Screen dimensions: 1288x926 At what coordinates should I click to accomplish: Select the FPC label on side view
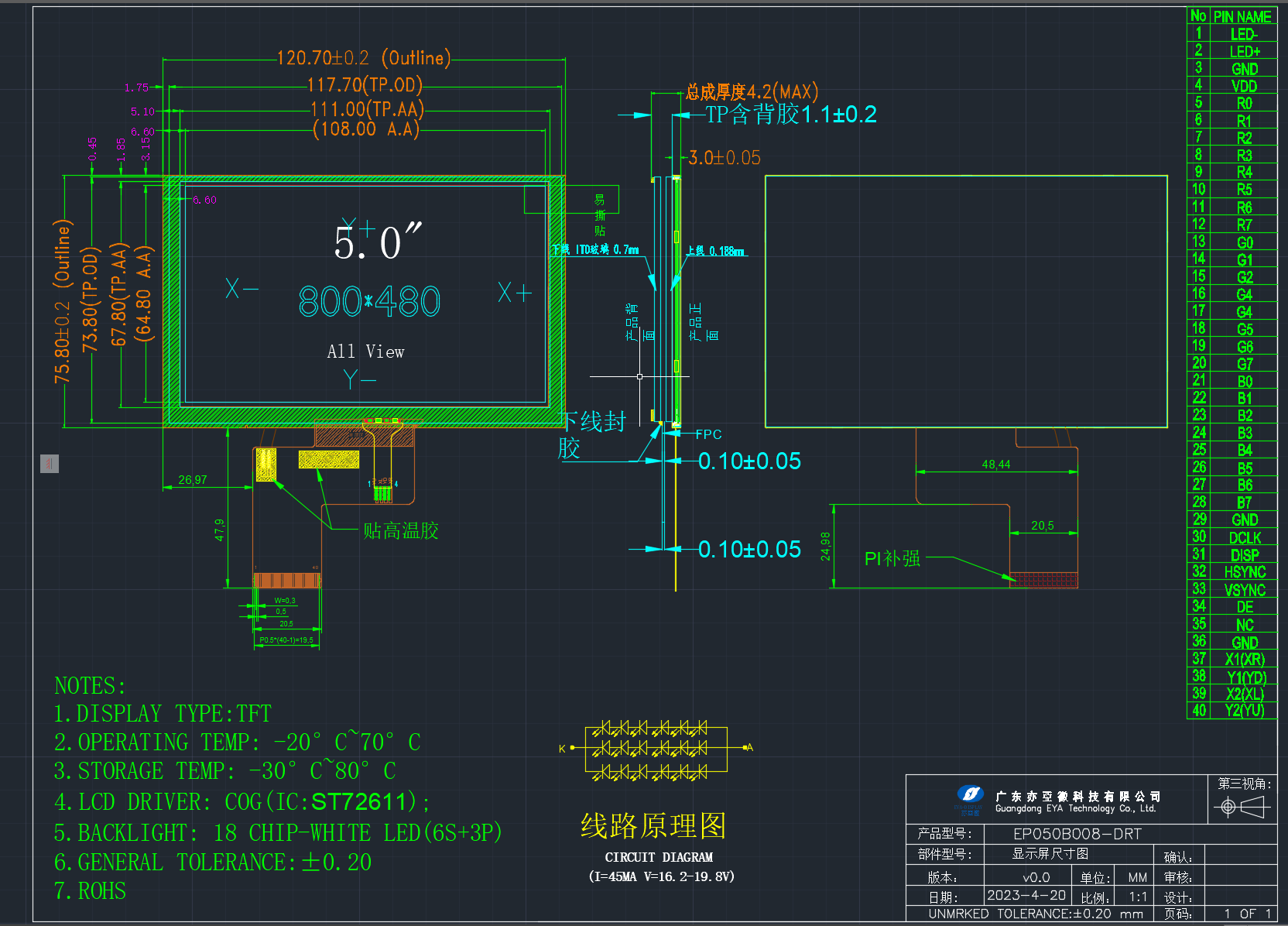(708, 434)
